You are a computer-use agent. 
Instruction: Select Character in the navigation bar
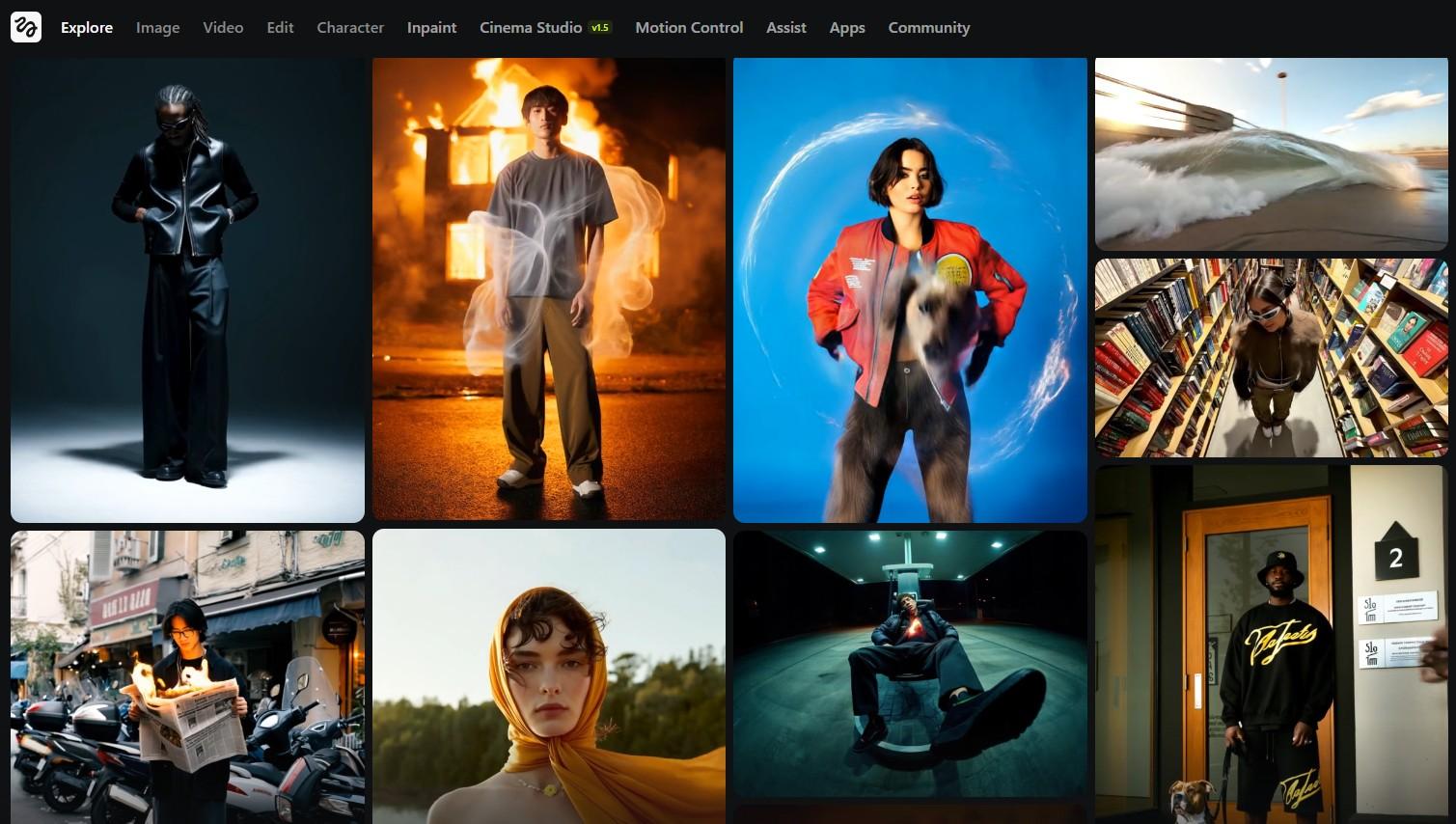point(350,28)
